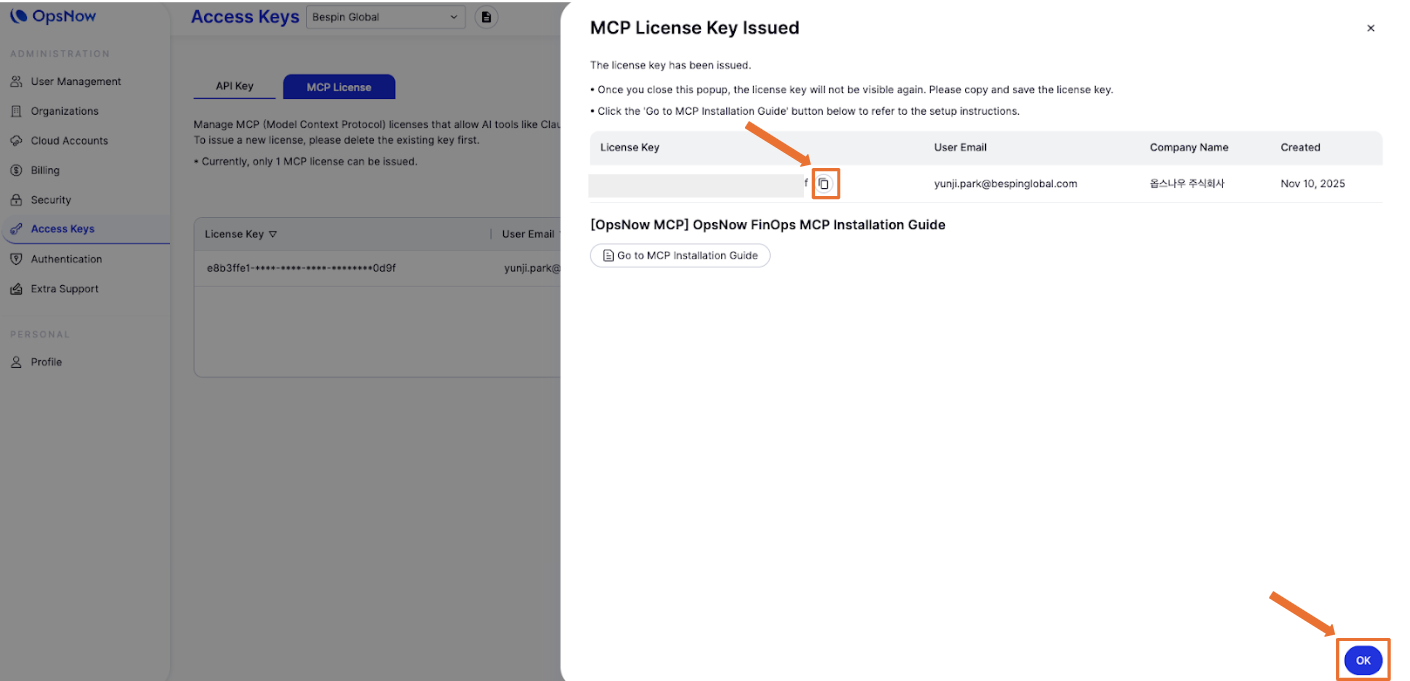This screenshot has height=681, width=1410.
Task: Click the Organizations sidebar icon
Action: [x=16, y=111]
